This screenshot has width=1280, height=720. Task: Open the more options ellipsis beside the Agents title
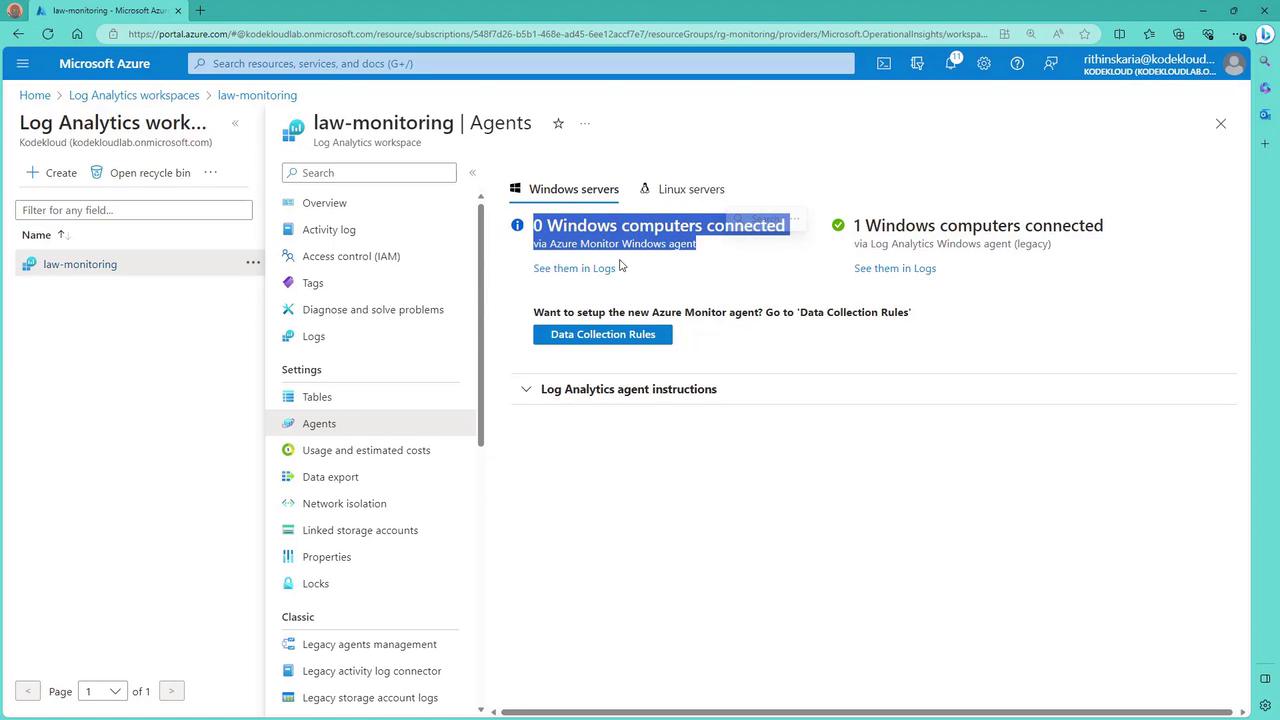tap(585, 124)
